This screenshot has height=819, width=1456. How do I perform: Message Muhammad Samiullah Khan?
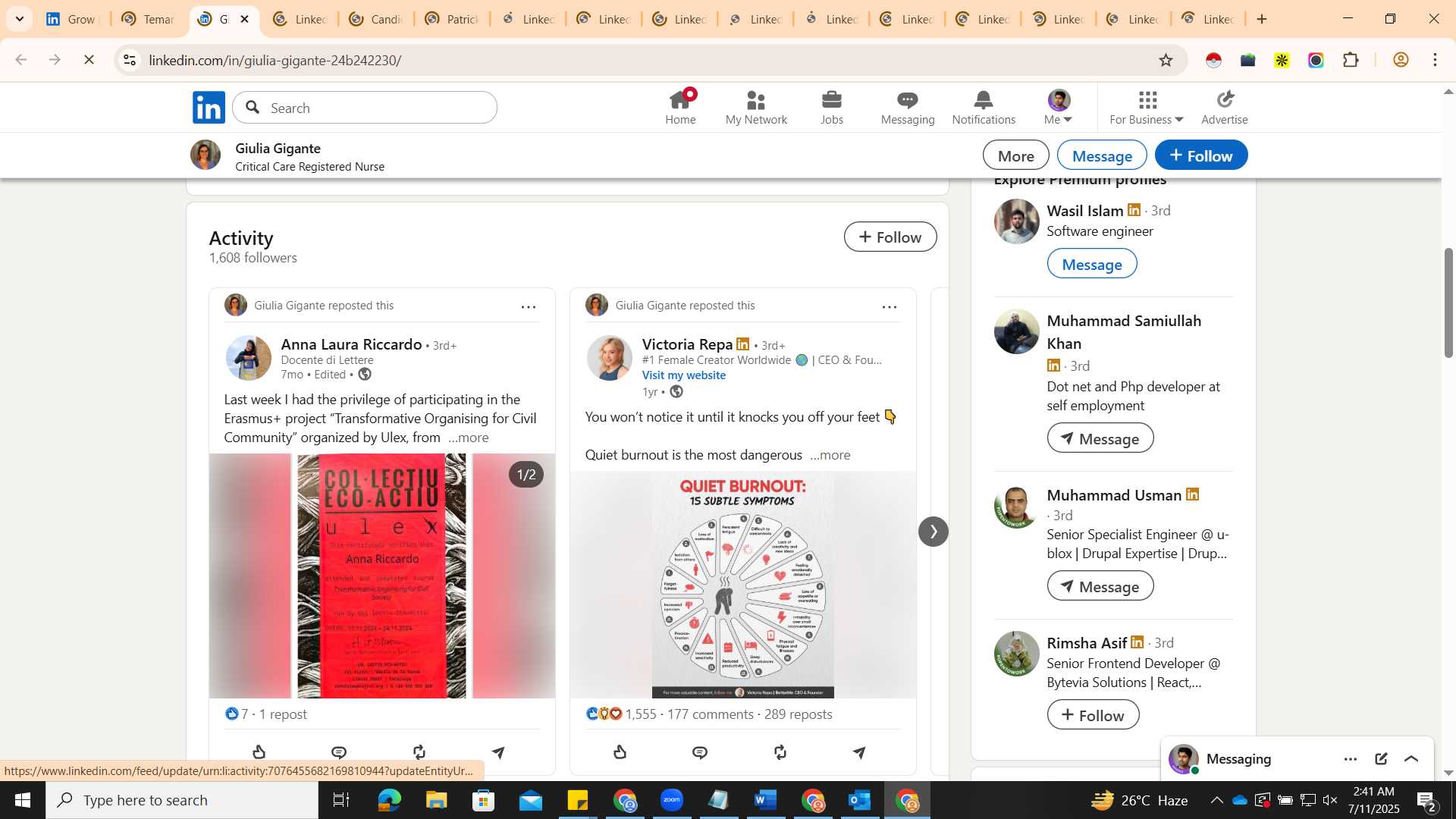1100,438
